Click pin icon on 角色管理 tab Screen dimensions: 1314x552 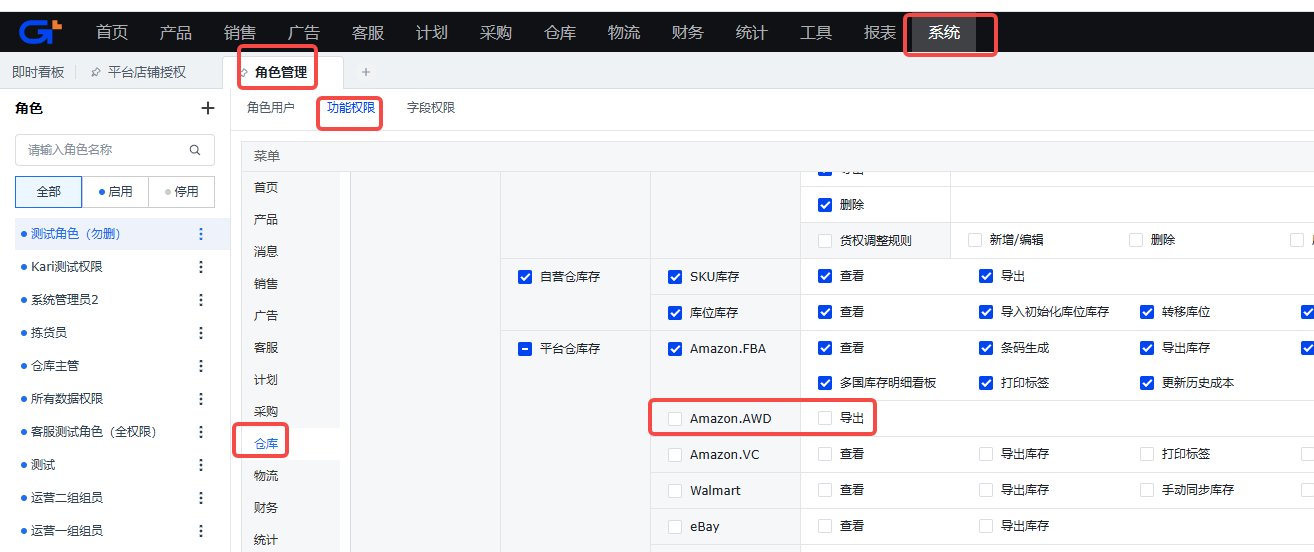click(x=243, y=72)
